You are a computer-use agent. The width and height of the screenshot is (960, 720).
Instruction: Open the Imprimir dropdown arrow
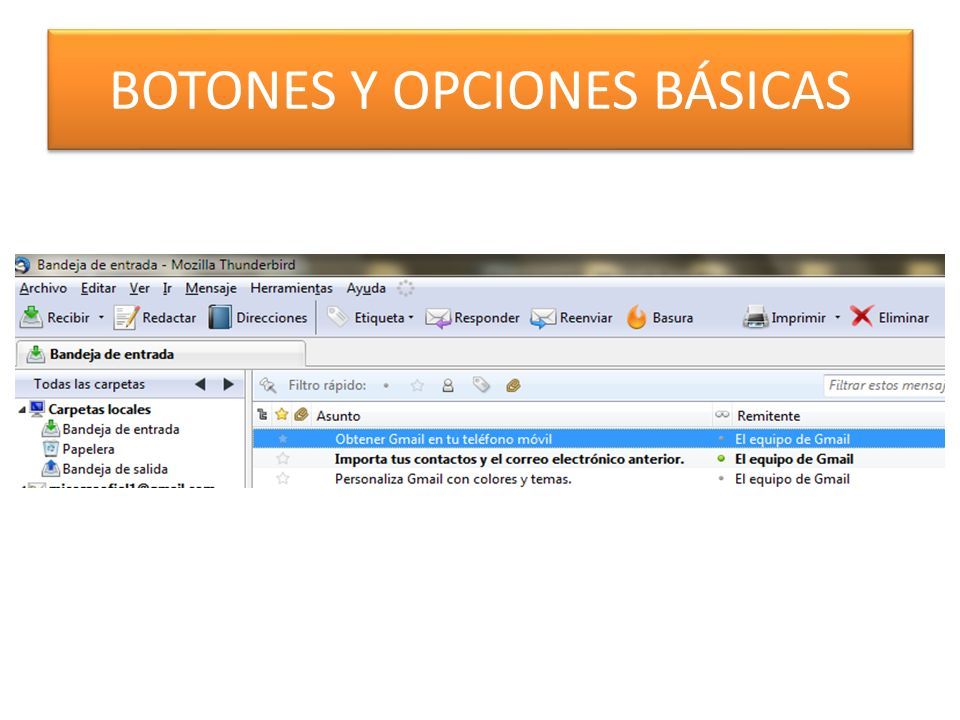point(838,317)
